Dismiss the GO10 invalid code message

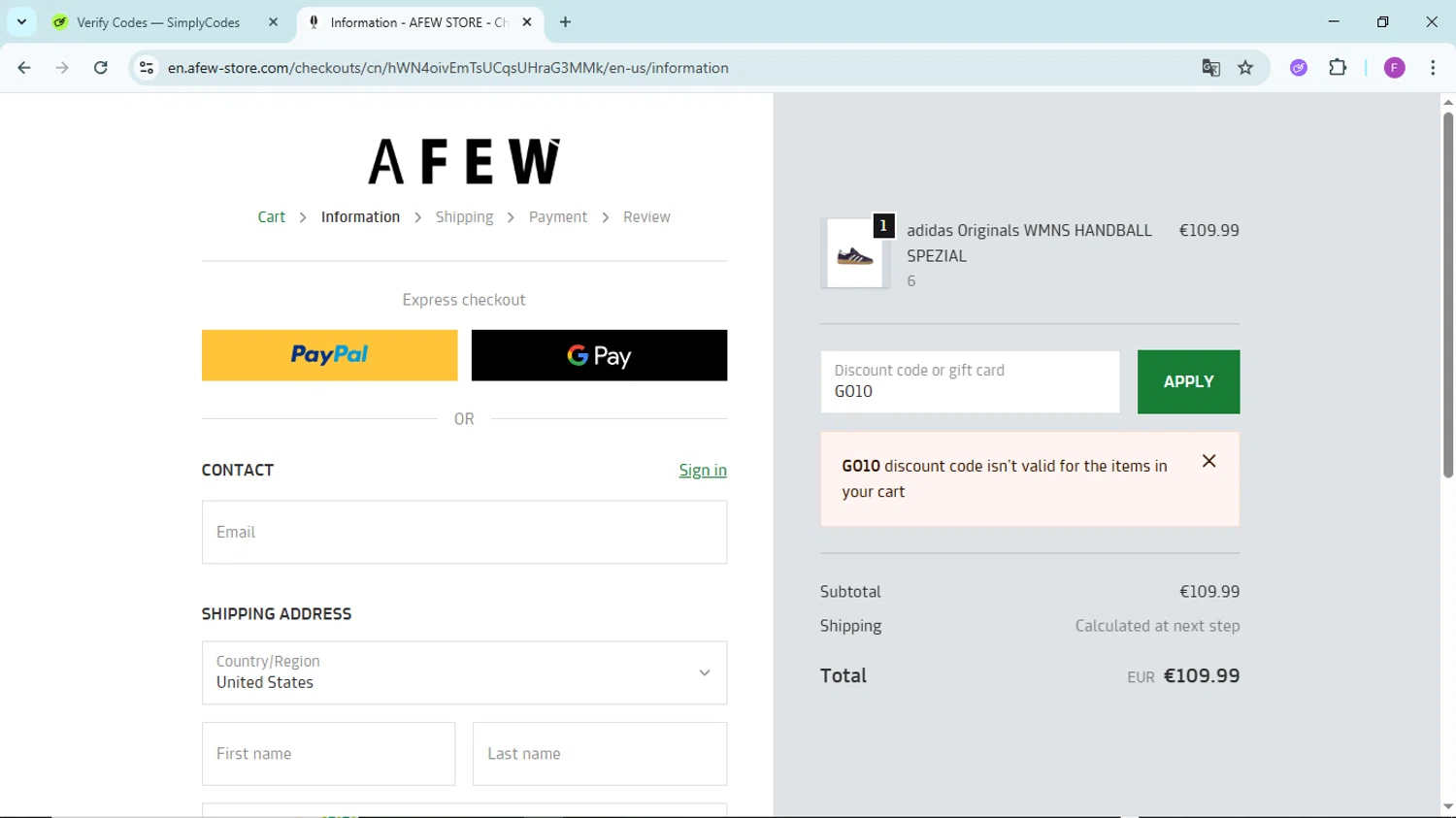tap(1208, 462)
